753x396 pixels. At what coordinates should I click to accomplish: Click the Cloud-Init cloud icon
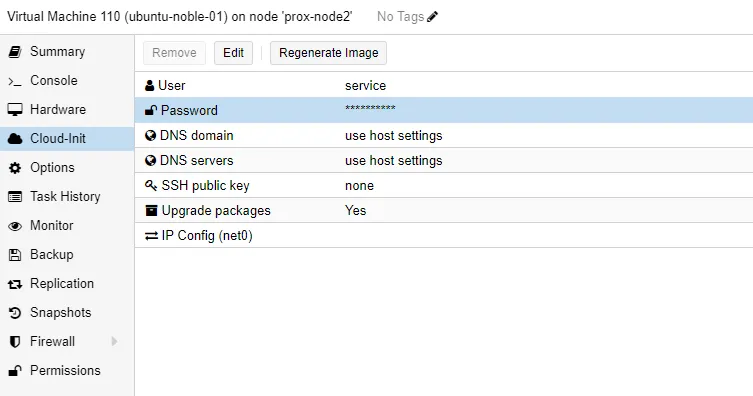(x=15, y=139)
